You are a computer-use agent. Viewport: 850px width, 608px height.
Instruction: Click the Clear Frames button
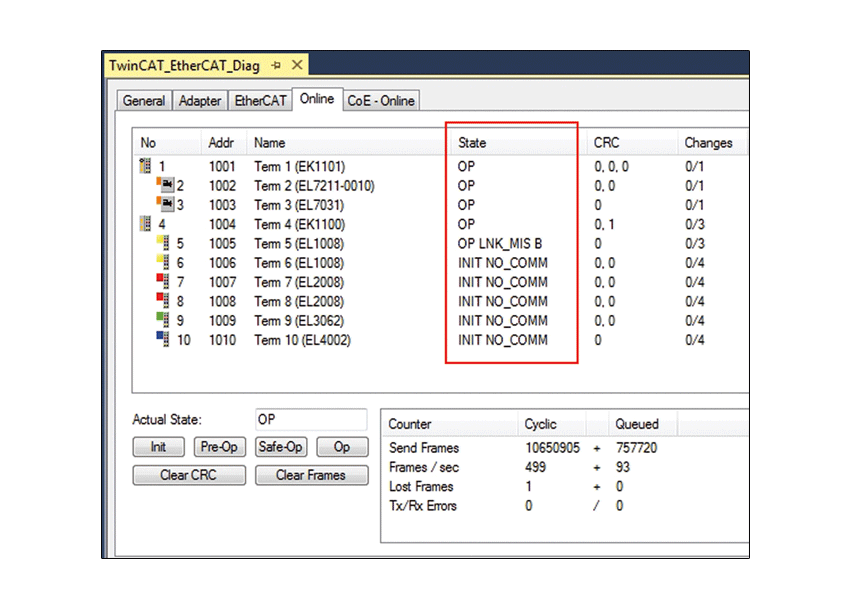point(311,475)
